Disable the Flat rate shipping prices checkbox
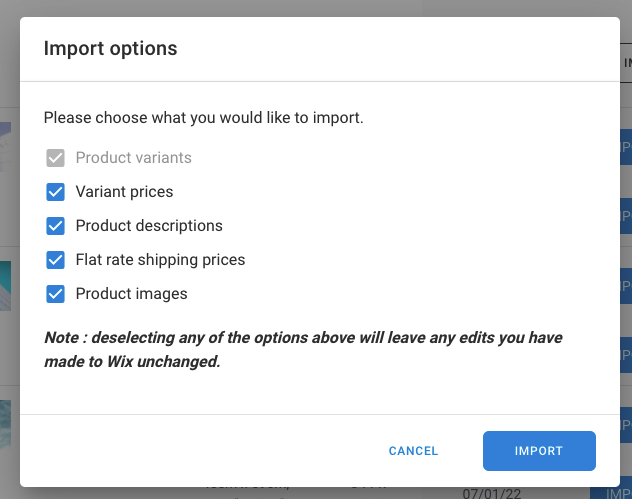The width and height of the screenshot is (632, 499). tap(55, 260)
